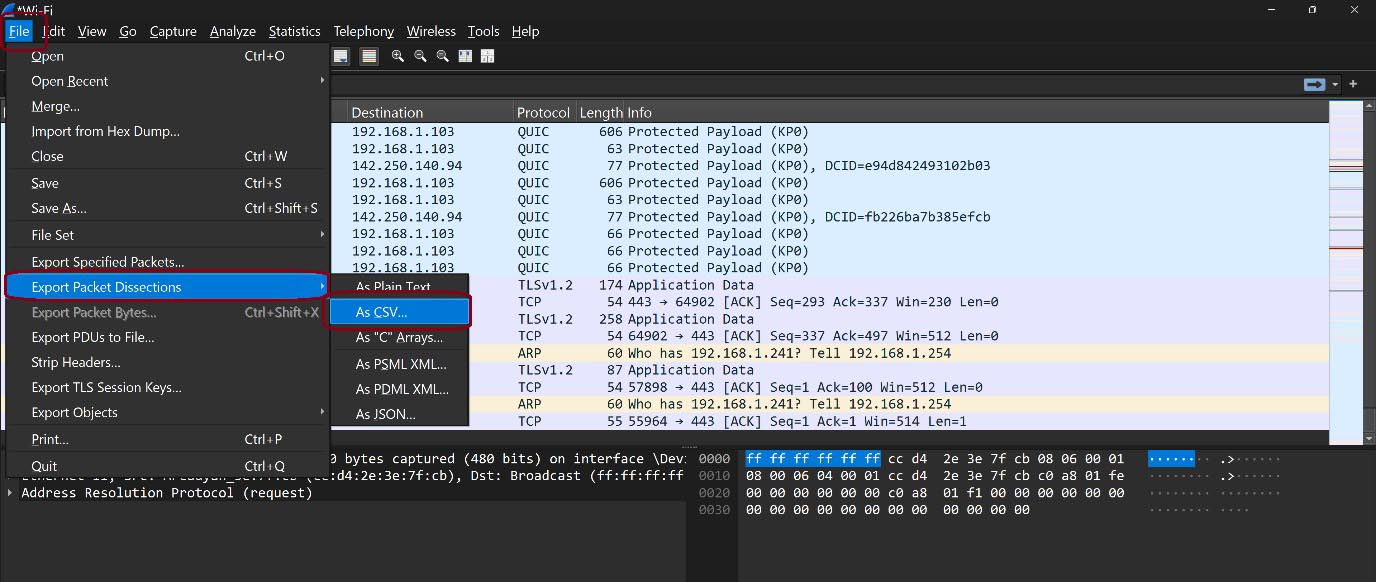Viewport: 1376px width, 582px height.
Task: Click the zoom out magnifier icon
Action: (420, 56)
